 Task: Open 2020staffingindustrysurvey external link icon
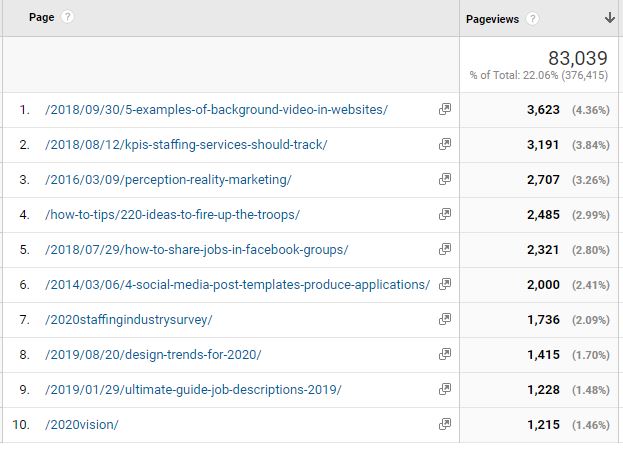[x=445, y=319]
